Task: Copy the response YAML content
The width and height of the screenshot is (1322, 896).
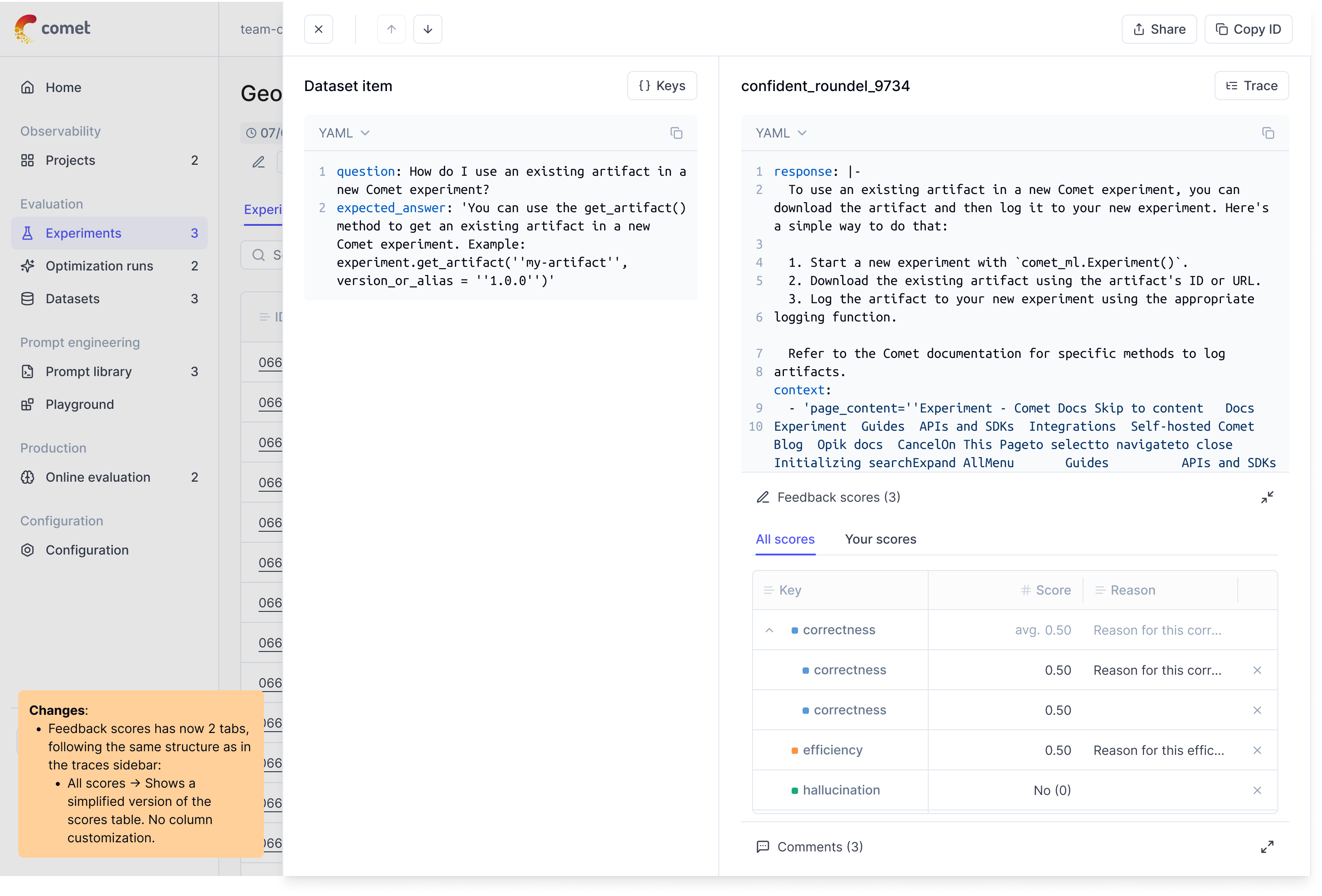Action: [x=1268, y=133]
